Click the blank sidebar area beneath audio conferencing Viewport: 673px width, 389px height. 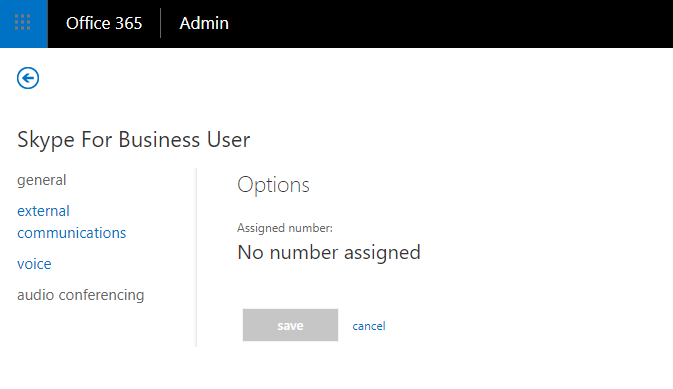(x=99, y=326)
